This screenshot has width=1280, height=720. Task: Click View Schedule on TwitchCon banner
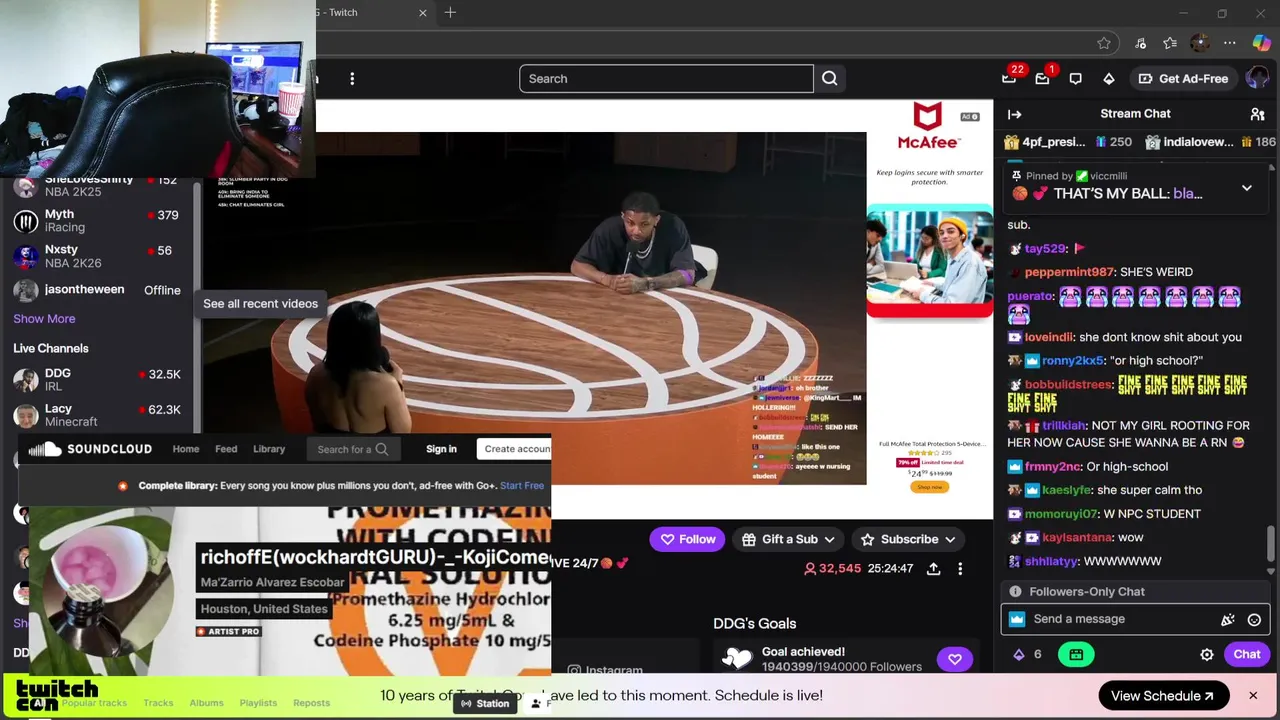1162,696
